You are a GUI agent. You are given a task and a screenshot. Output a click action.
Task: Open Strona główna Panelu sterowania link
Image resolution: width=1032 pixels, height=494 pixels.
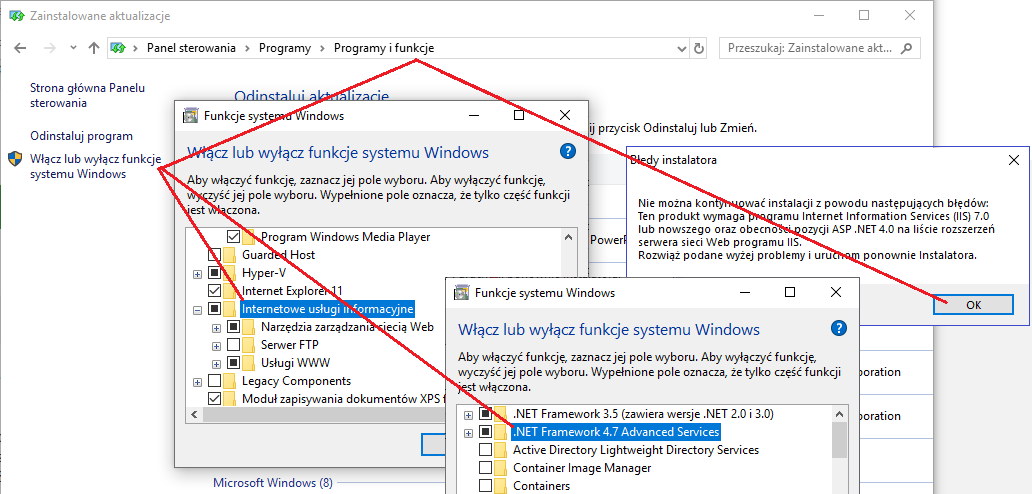pos(88,95)
